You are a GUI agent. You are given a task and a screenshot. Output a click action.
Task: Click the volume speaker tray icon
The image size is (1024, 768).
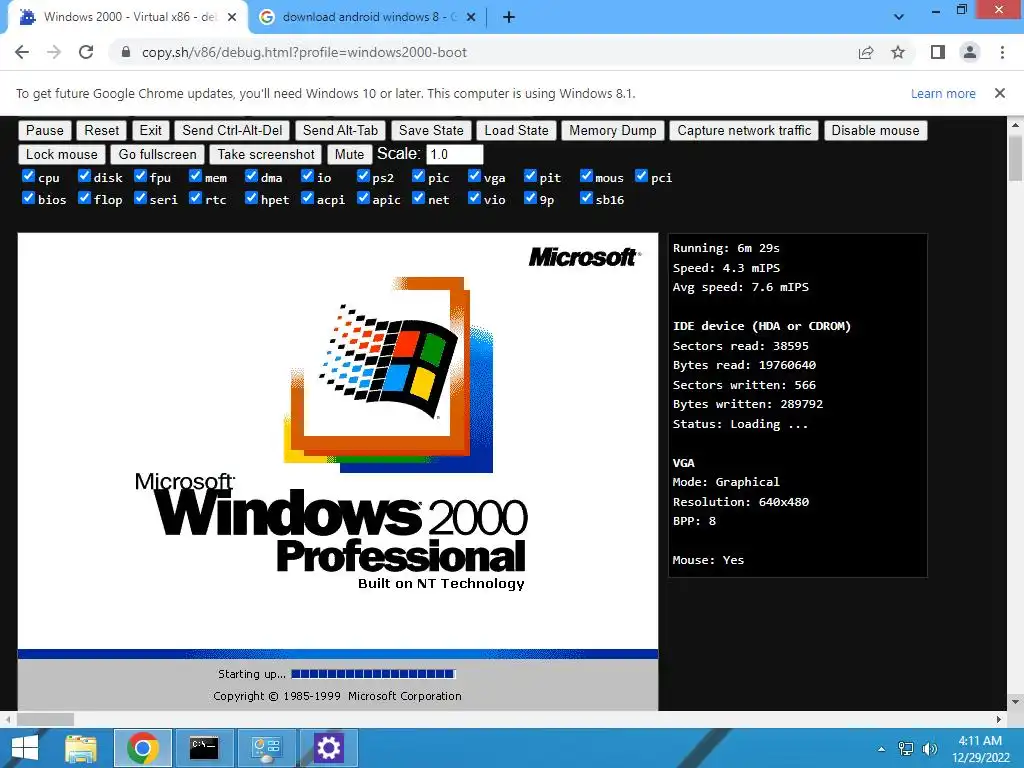pos(929,748)
